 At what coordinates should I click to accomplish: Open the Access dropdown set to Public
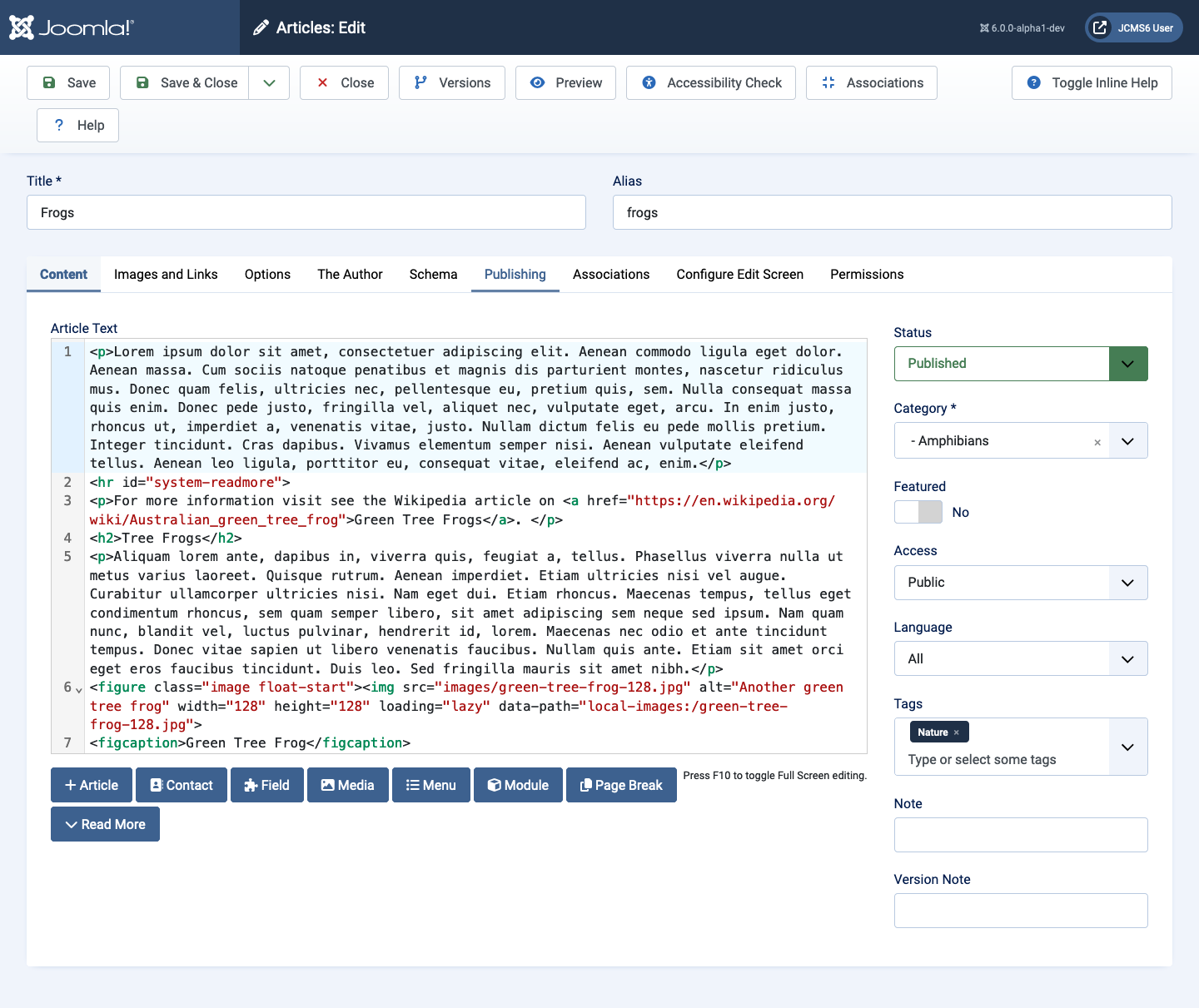pyautogui.click(x=1020, y=583)
